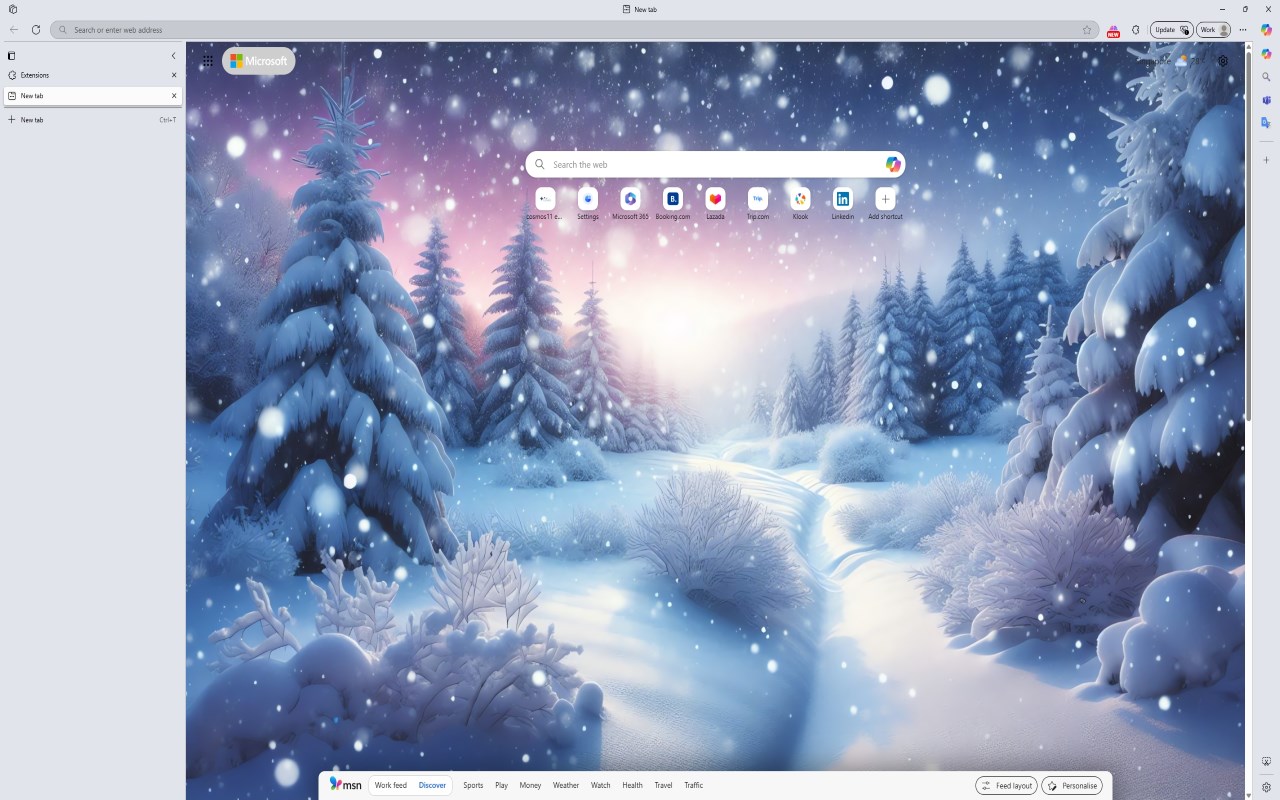Click the Search the web box
This screenshot has height=800, width=1280.
coord(715,164)
